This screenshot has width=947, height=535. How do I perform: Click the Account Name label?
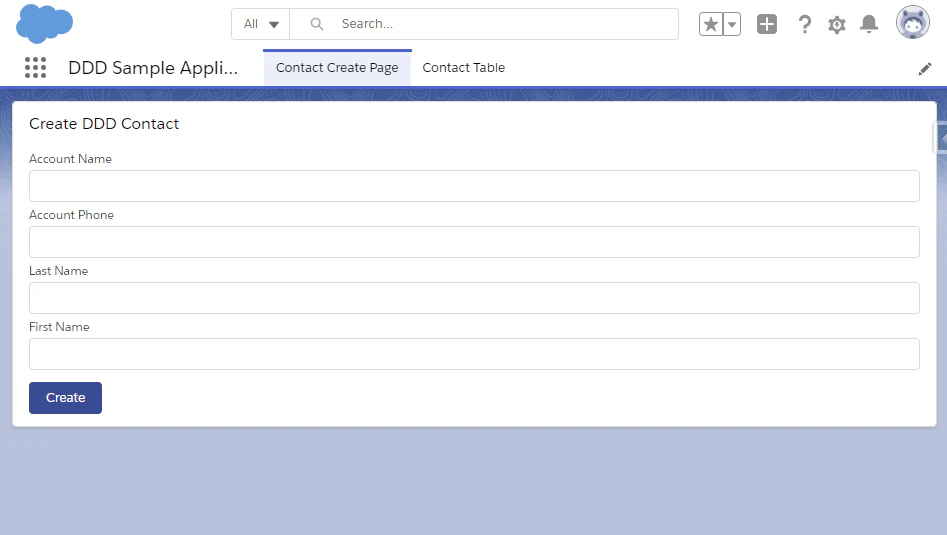pos(71,159)
